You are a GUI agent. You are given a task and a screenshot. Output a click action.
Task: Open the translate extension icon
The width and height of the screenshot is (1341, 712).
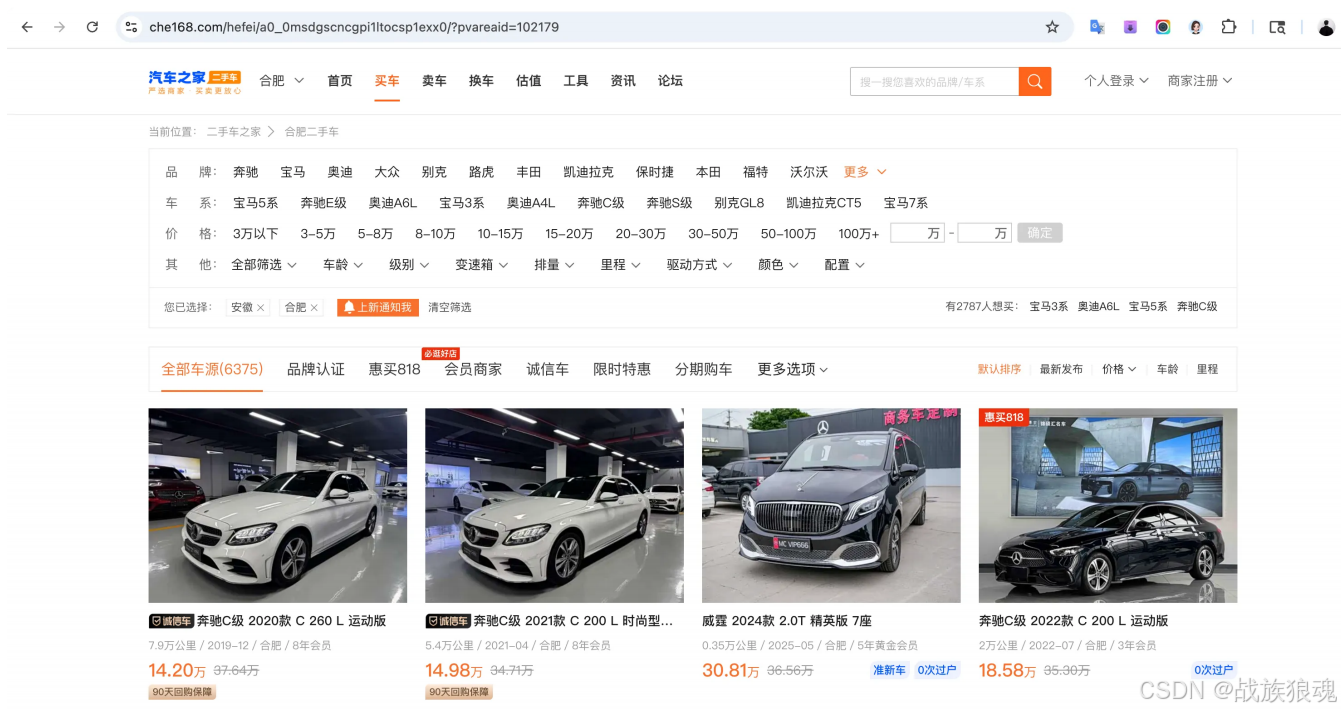(x=1097, y=27)
